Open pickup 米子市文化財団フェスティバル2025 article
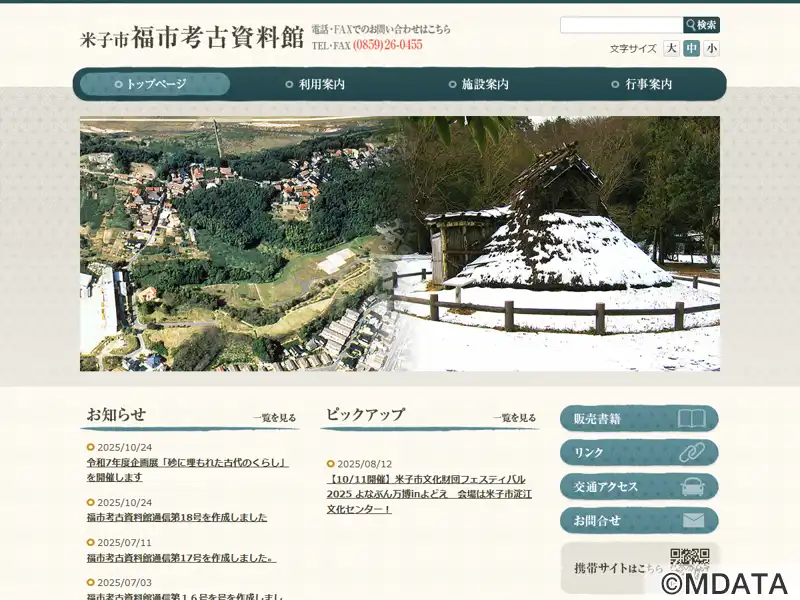This screenshot has width=800, height=600. pyautogui.click(x=429, y=494)
